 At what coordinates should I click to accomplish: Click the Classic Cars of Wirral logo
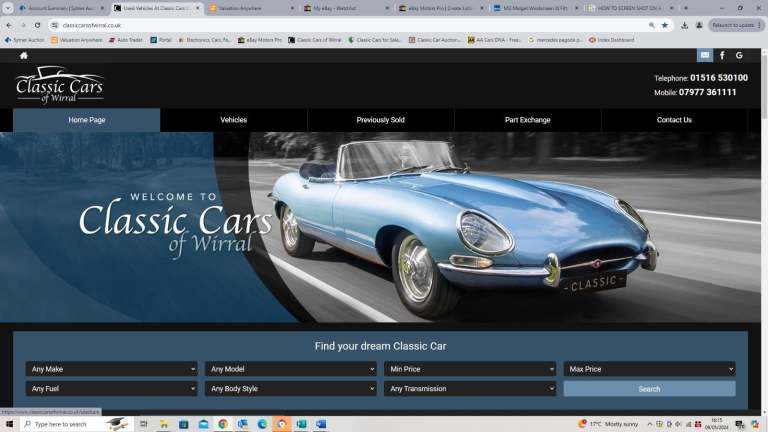click(x=59, y=84)
